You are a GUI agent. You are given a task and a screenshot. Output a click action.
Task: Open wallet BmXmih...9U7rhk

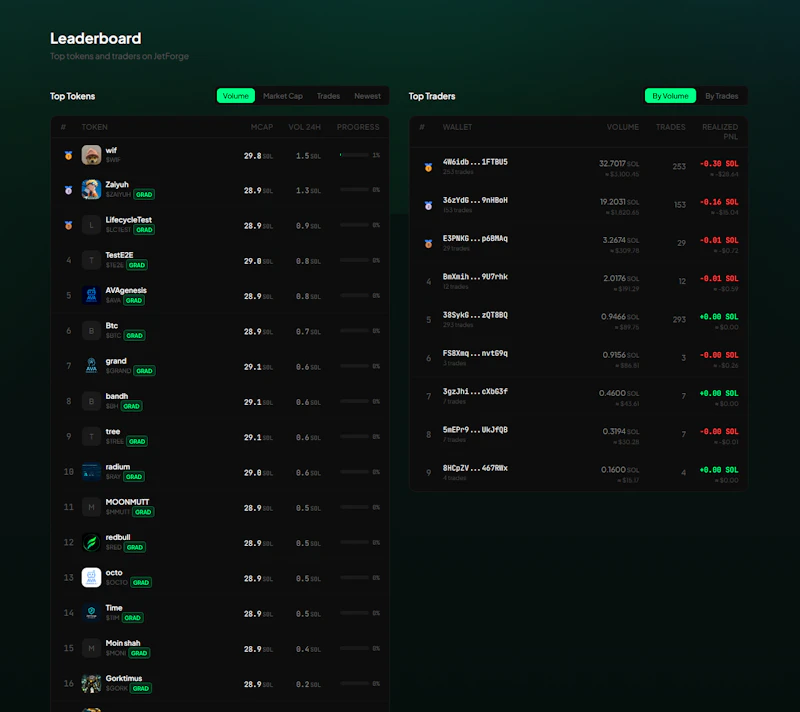coord(475,276)
